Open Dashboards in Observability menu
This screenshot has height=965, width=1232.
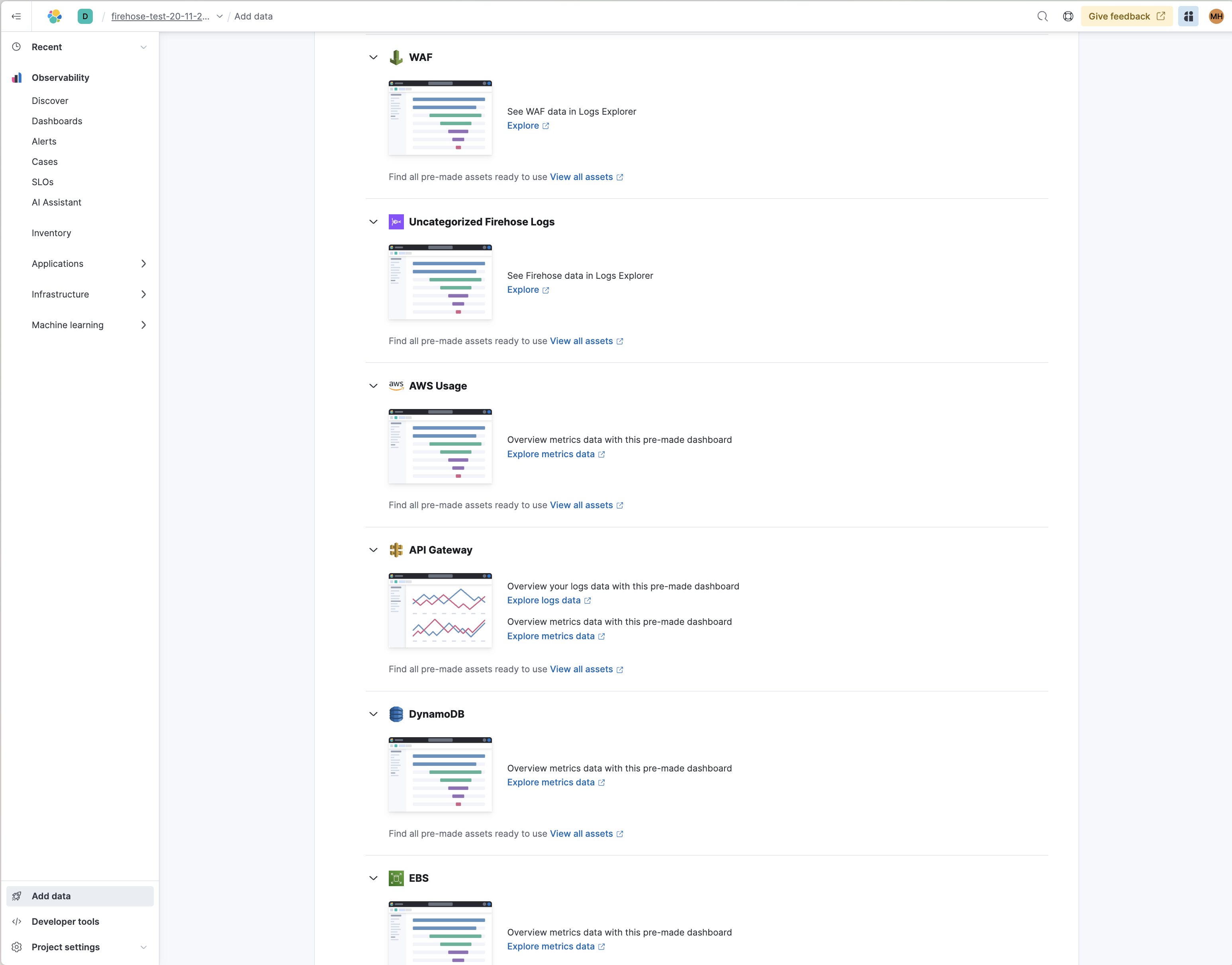(x=57, y=121)
